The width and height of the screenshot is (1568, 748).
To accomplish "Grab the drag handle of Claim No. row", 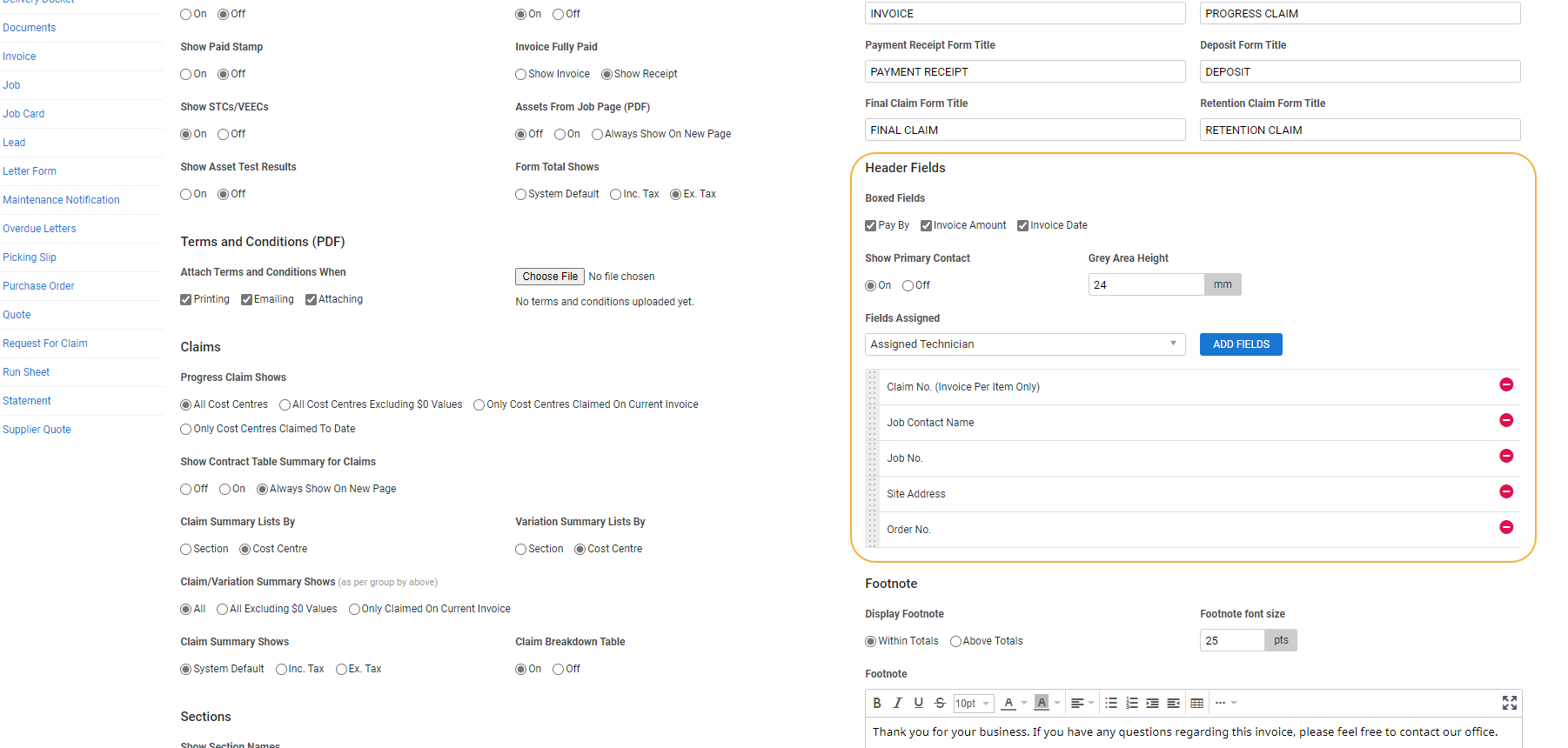I will pyautogui.click(x=872, y=387).
